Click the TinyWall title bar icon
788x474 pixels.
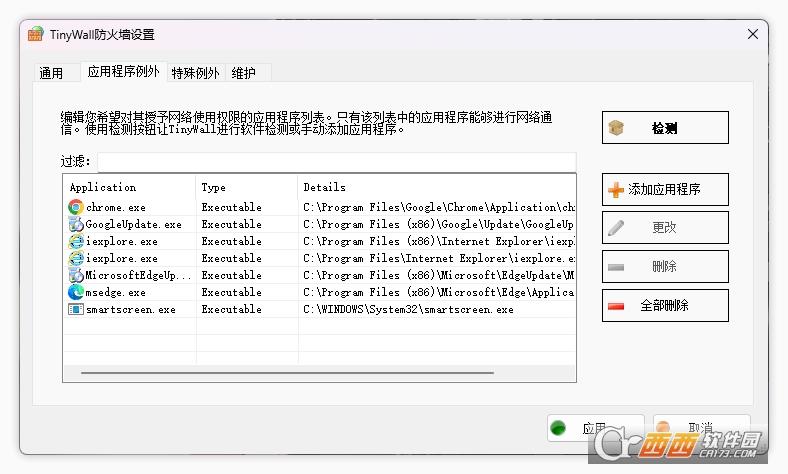coord(36,34)
